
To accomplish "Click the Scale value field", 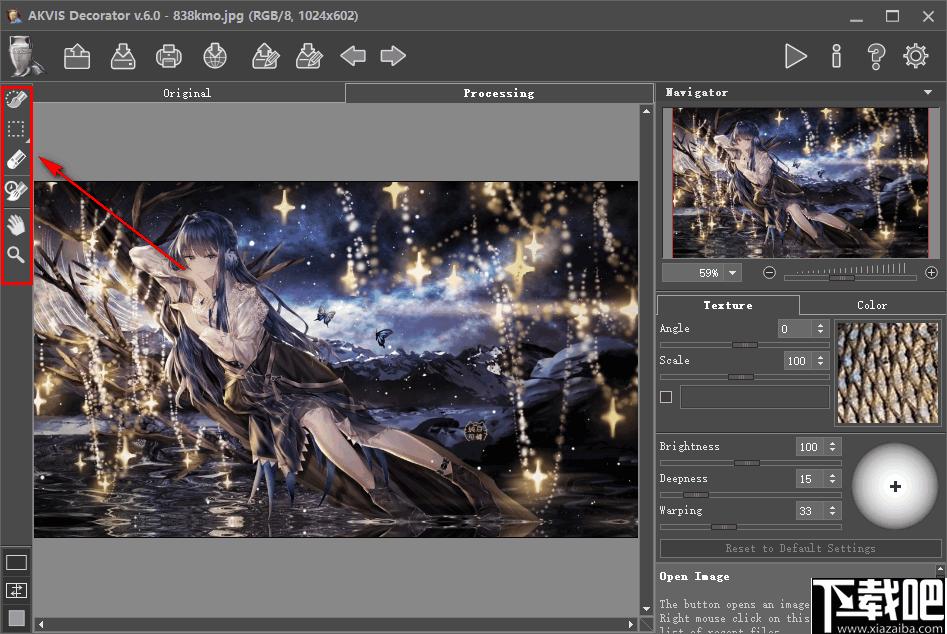I will [798, 360].
